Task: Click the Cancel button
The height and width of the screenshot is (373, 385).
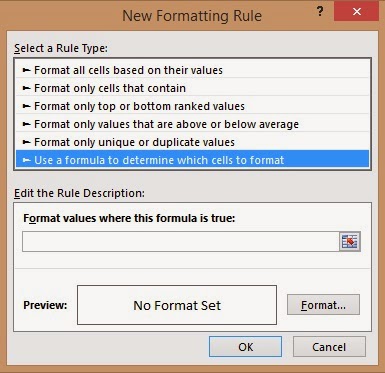Action: point(329,347)
